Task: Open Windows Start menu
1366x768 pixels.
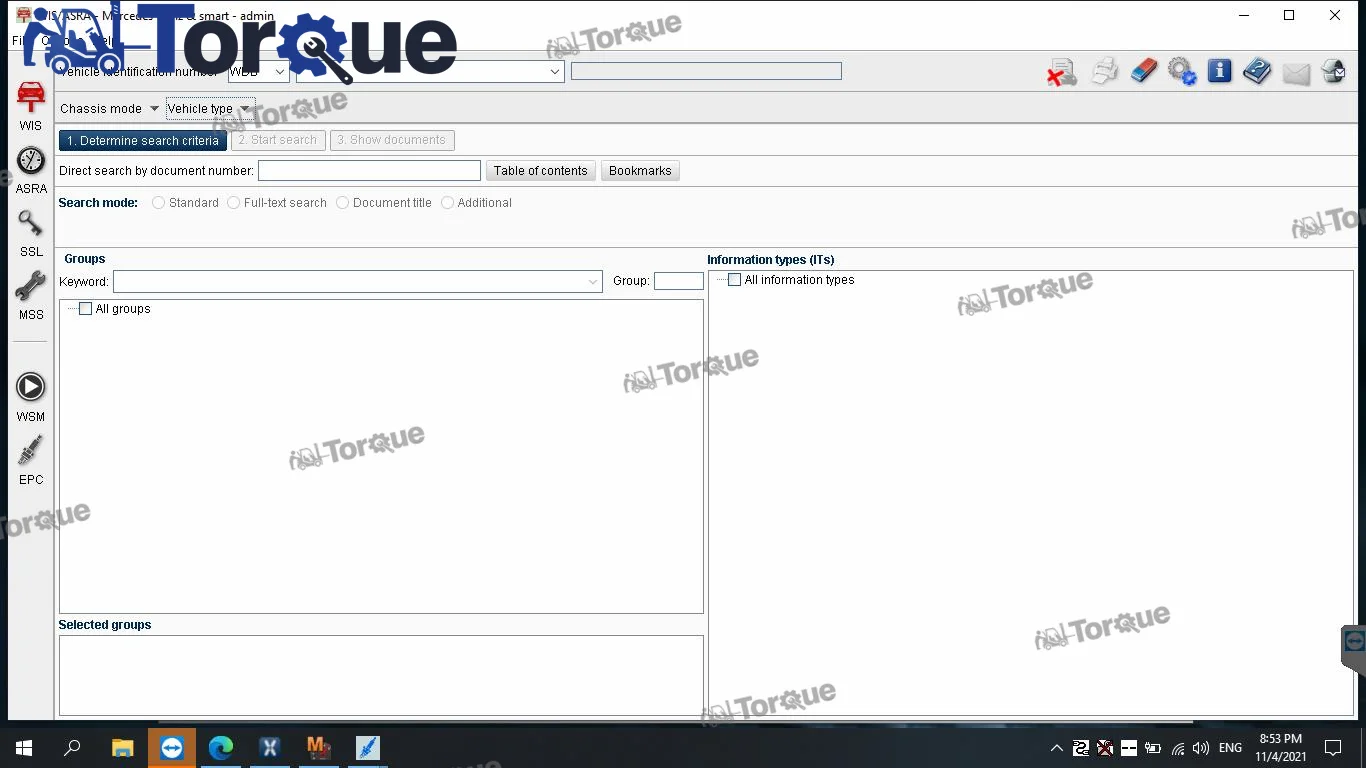Action: pyautogui.click(x=24, y=747)
